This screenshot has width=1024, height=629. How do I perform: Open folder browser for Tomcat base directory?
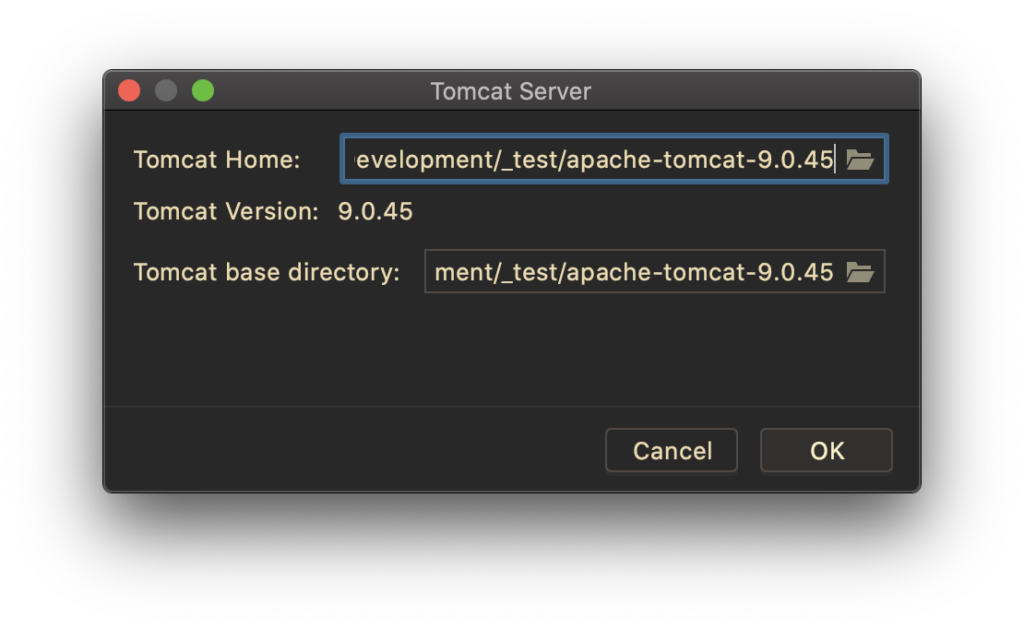(x=860, y=272)
